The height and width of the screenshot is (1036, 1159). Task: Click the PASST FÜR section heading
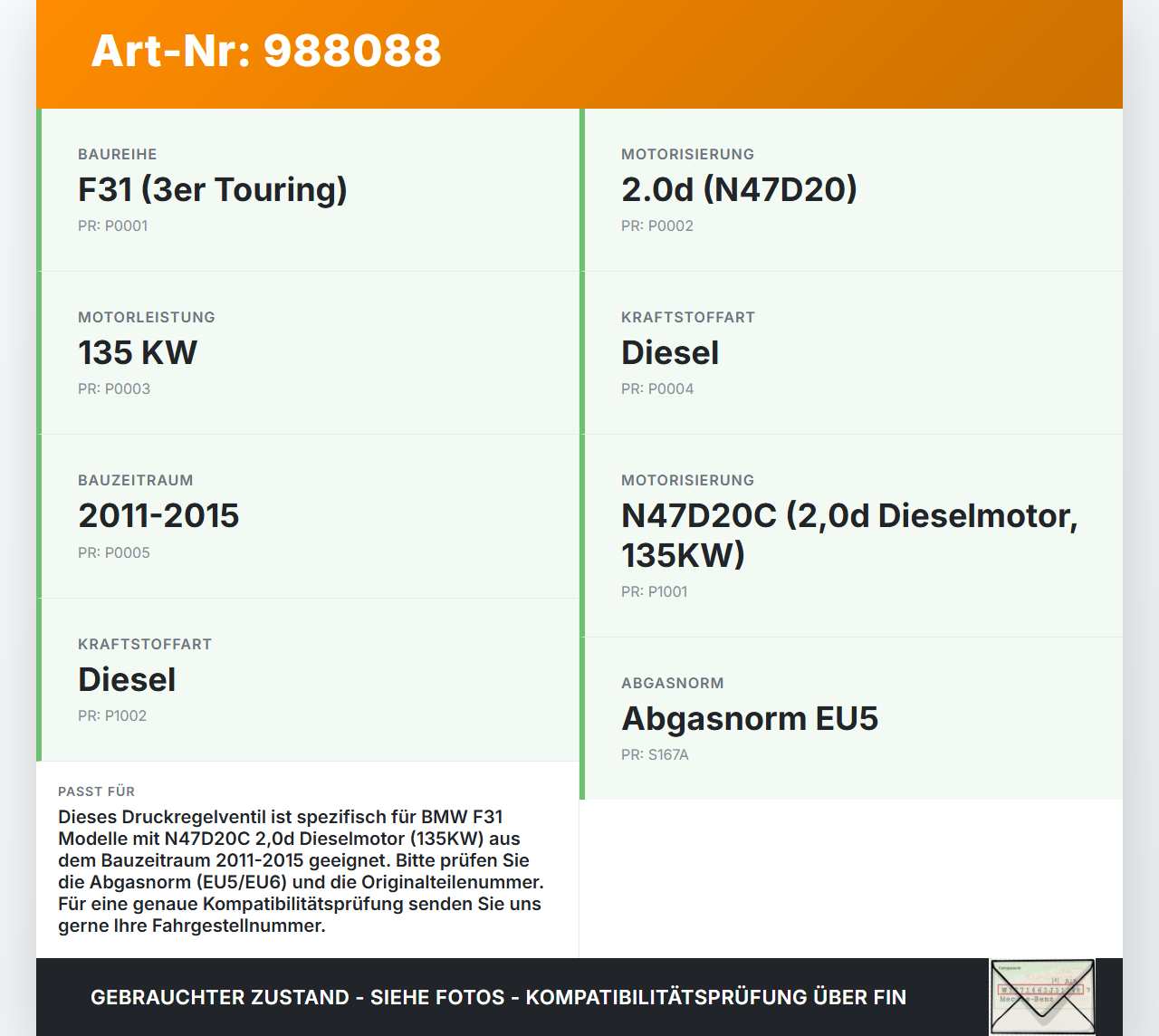pos(96,791)
